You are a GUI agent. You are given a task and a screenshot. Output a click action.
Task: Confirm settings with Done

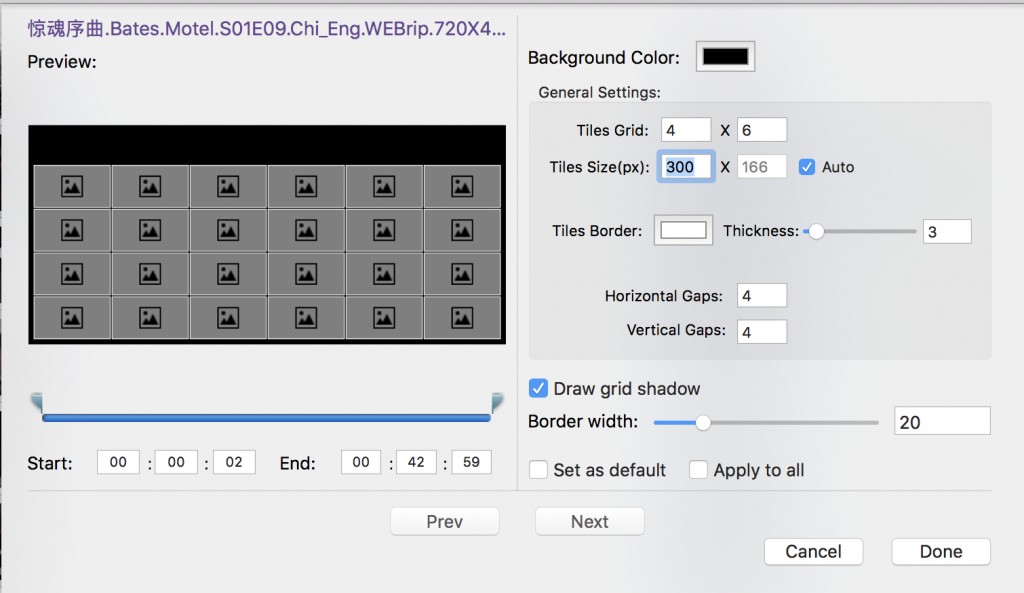pos(941,551)
